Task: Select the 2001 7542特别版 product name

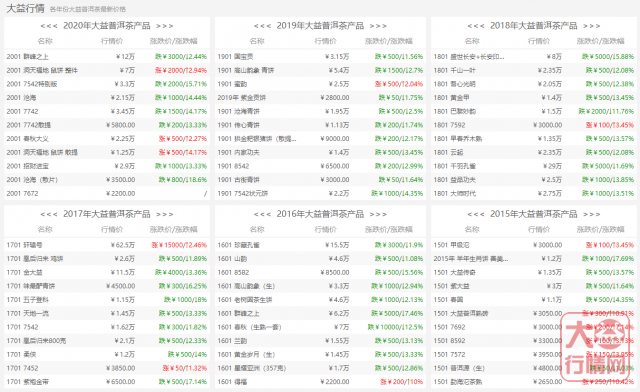Action: [x=32, y=84]
